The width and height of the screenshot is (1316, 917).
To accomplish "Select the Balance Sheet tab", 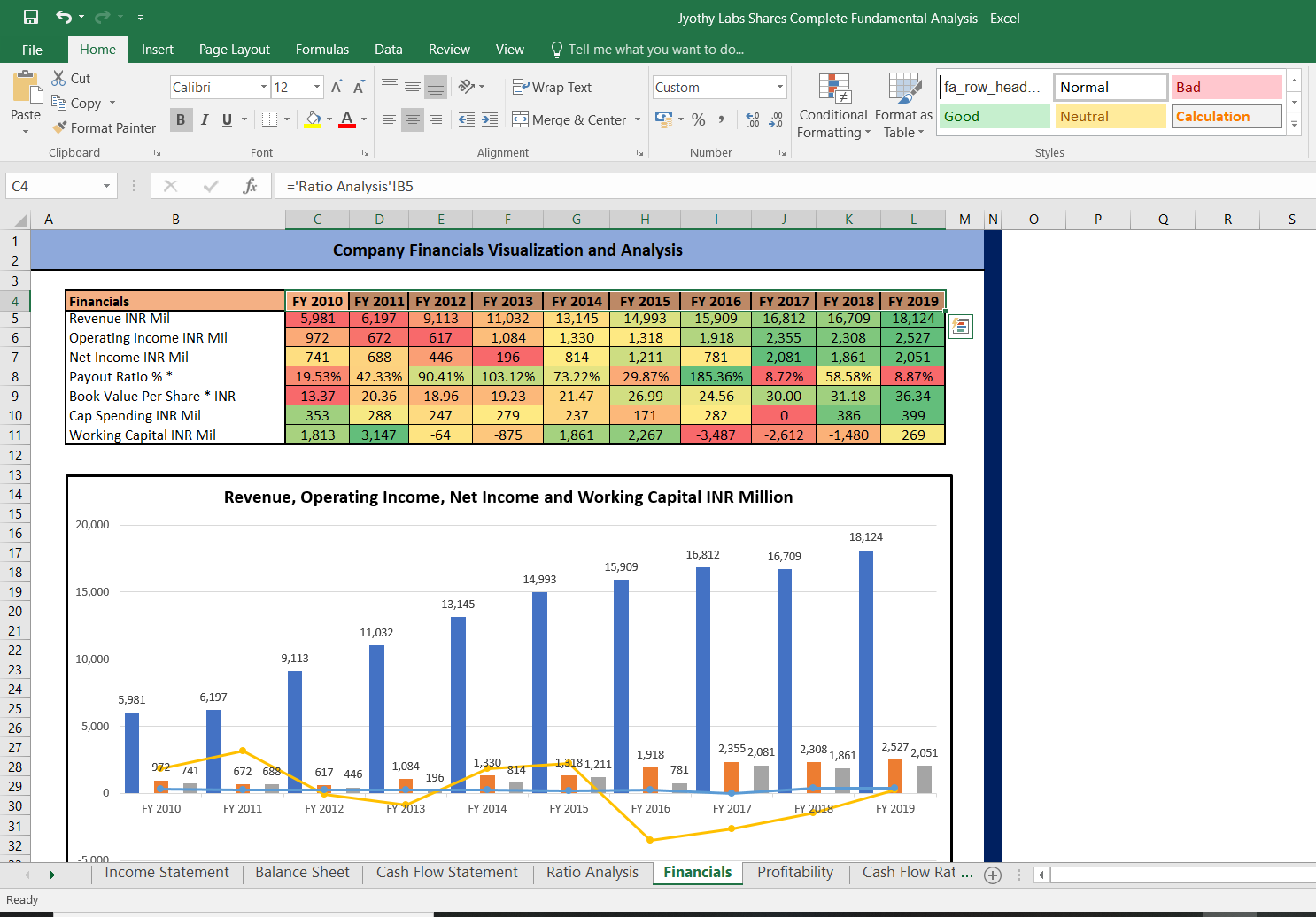I will click(302, 872).
